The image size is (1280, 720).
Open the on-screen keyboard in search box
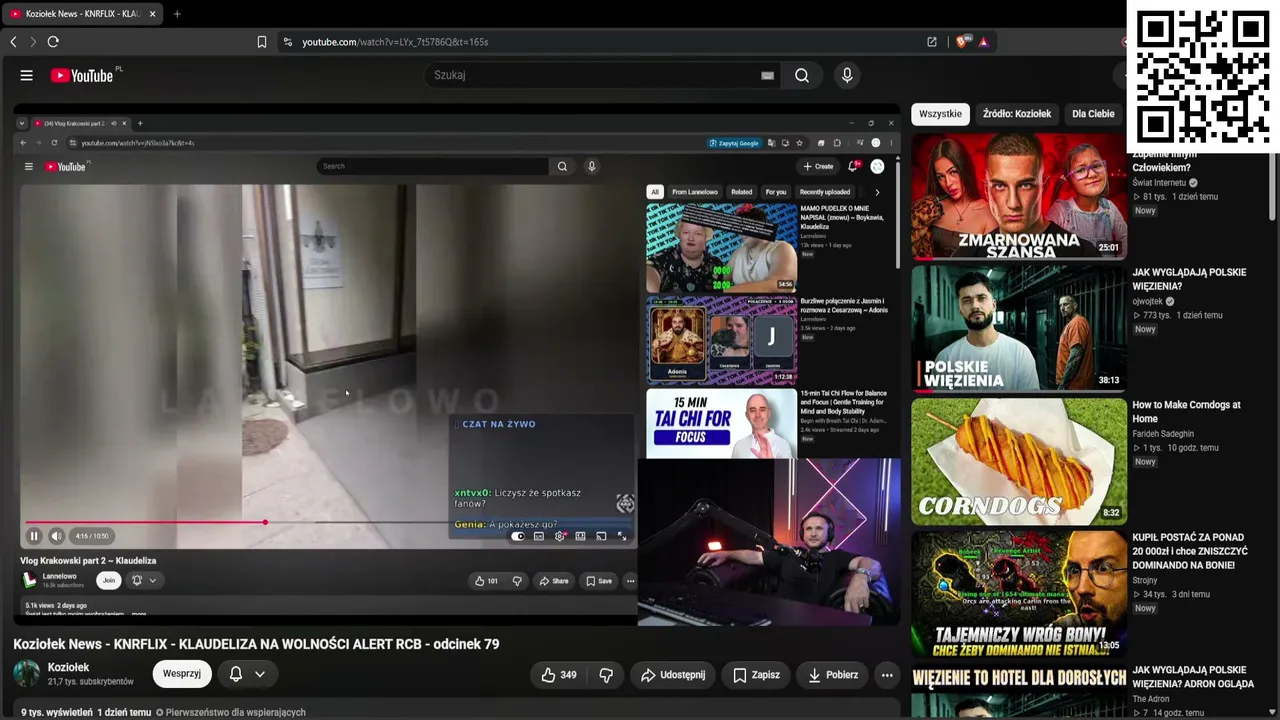click(767, 75)
